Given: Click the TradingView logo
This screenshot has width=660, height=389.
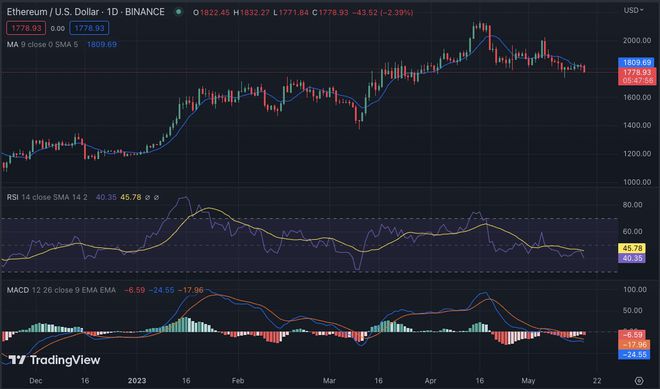Looking at the screenshot, I should [54, 360].
